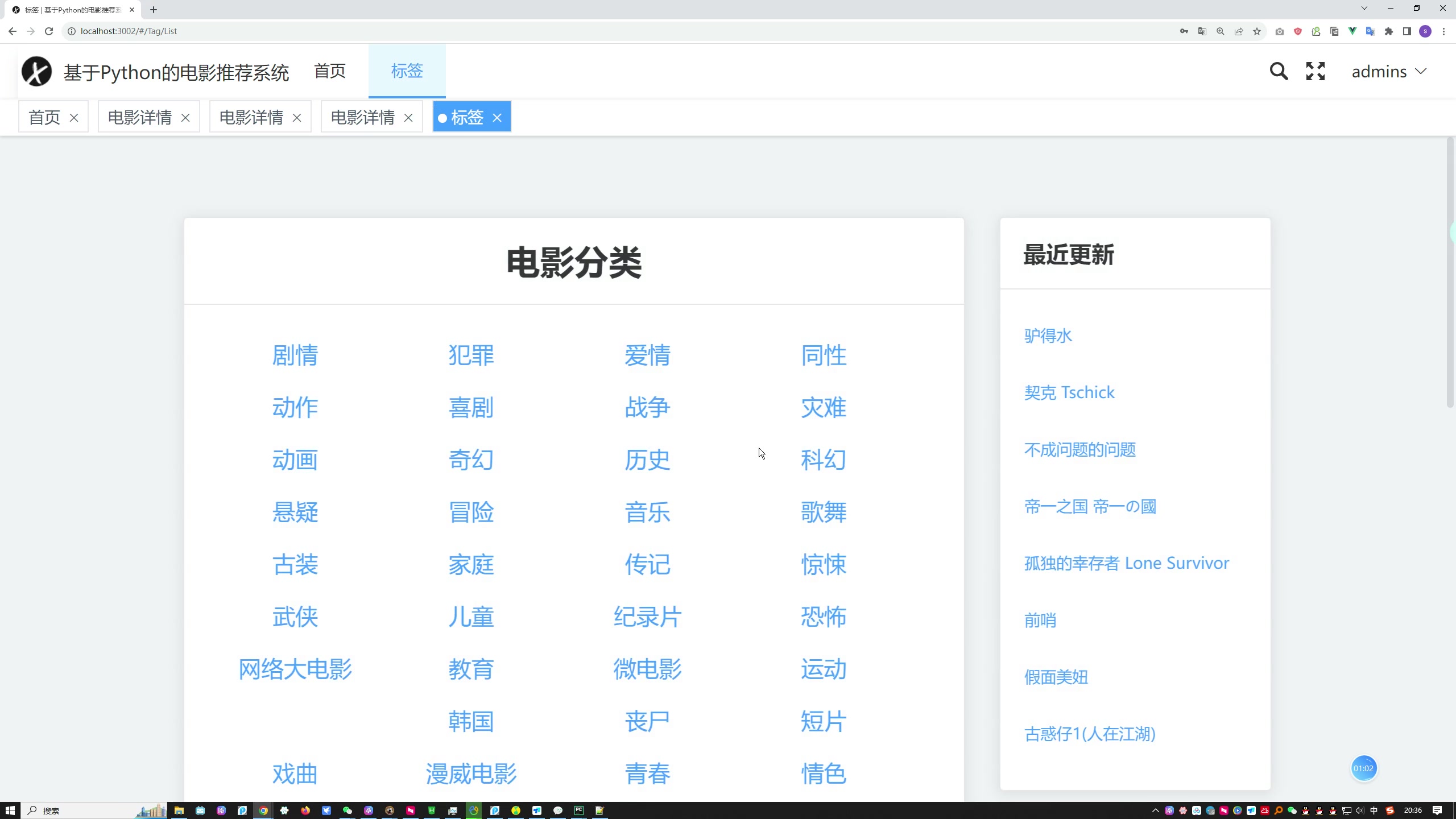
Task: Open the 剧情 category
Action: coord(295,355)
